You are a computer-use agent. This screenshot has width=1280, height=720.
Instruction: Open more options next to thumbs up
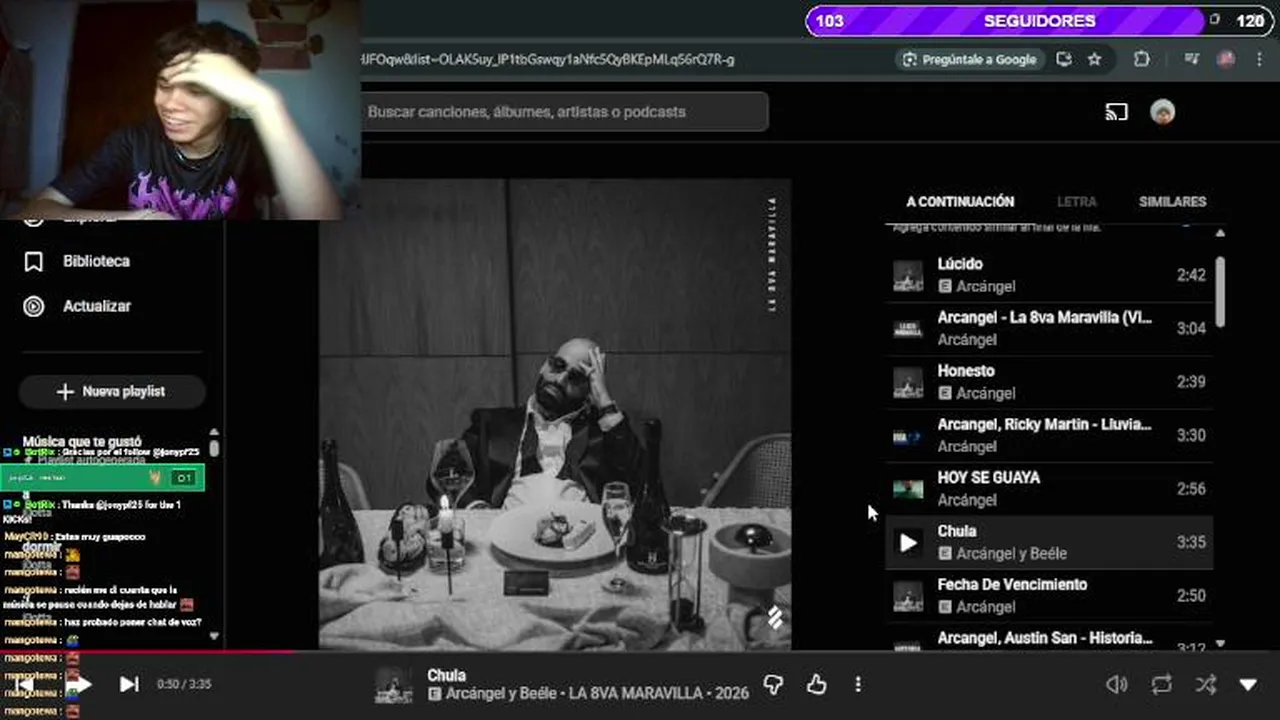[857, 684]
